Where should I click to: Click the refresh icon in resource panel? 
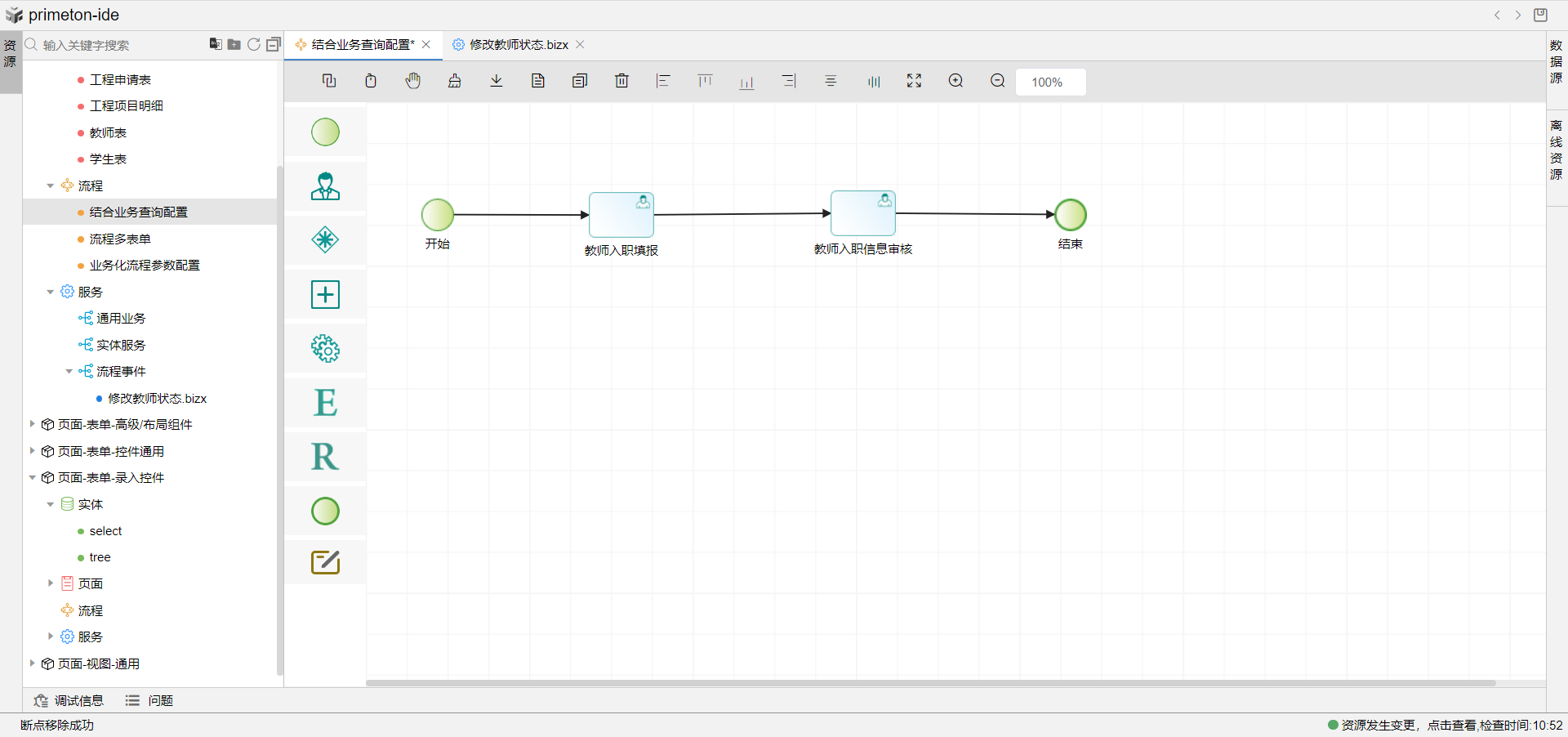point(254,44)
